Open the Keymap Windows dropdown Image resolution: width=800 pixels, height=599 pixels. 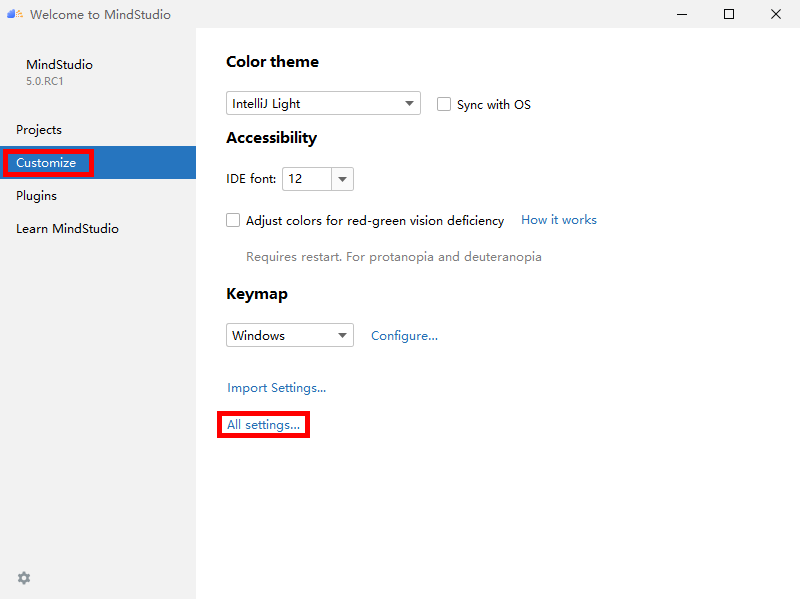[x=290, y=335]
